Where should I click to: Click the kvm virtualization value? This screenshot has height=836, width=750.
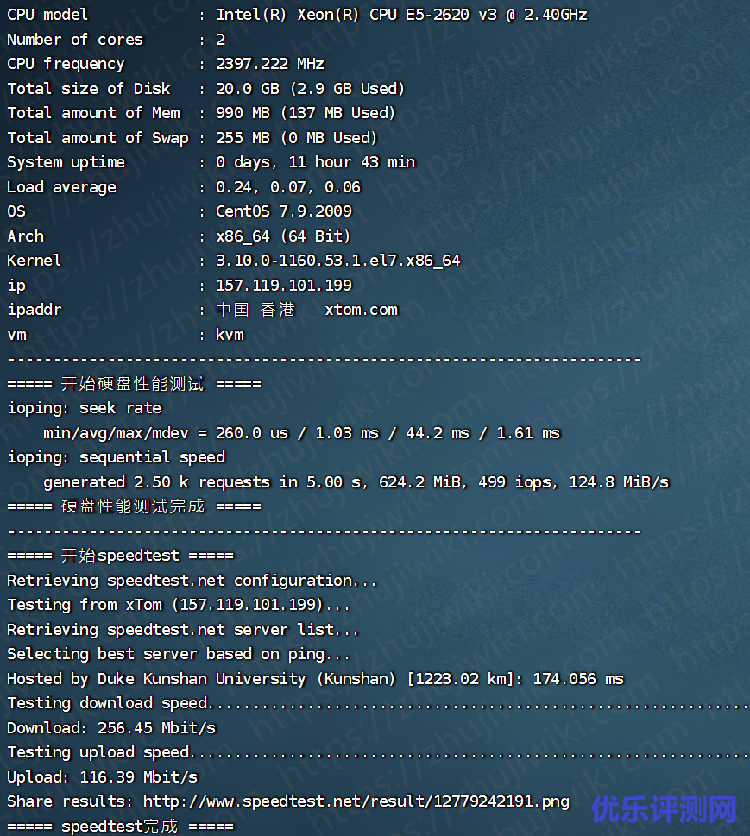click(230, 335)
